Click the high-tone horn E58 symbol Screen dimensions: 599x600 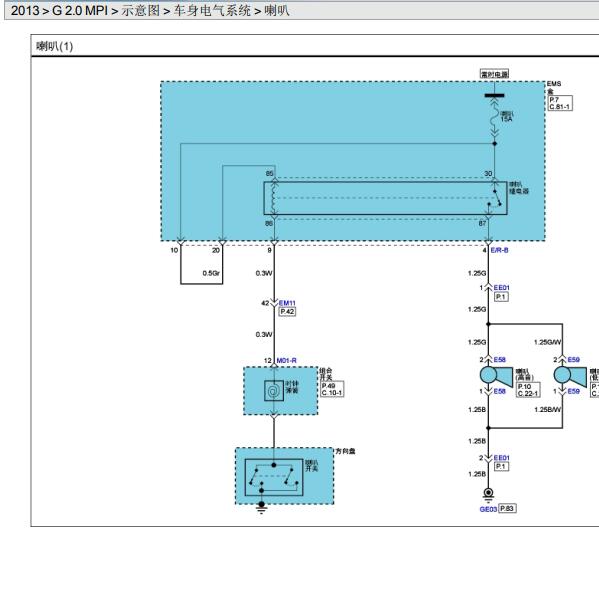click(496, 375)
